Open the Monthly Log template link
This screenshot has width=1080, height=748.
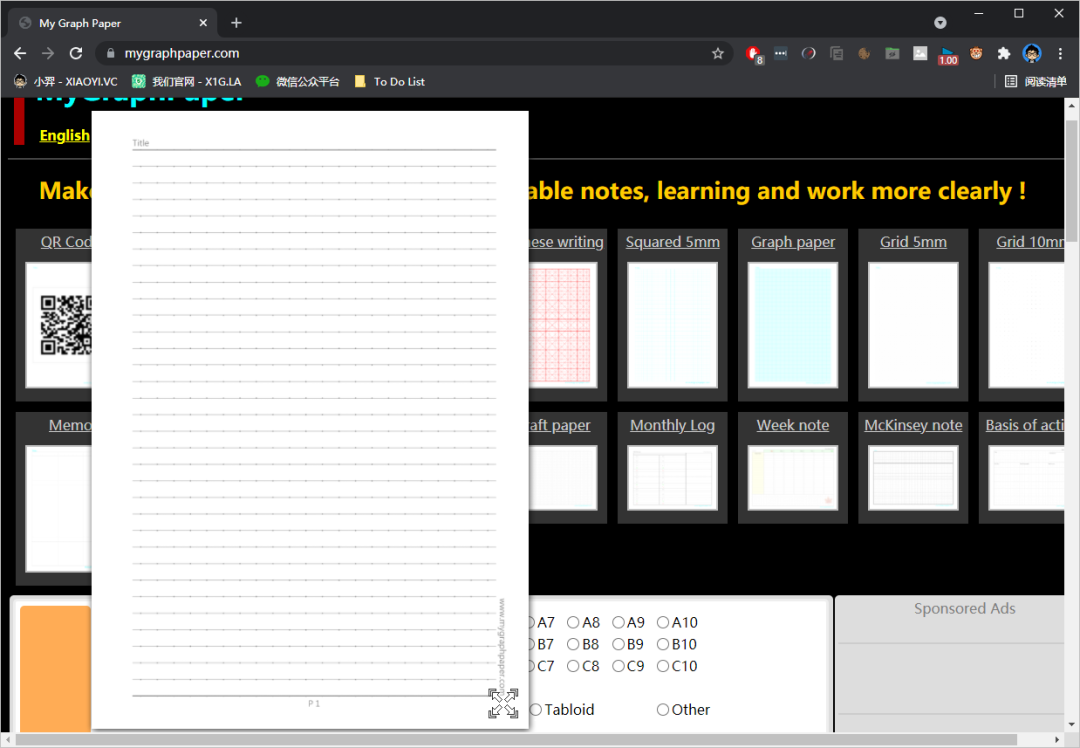pyautogui.click(x=672, y=425)
